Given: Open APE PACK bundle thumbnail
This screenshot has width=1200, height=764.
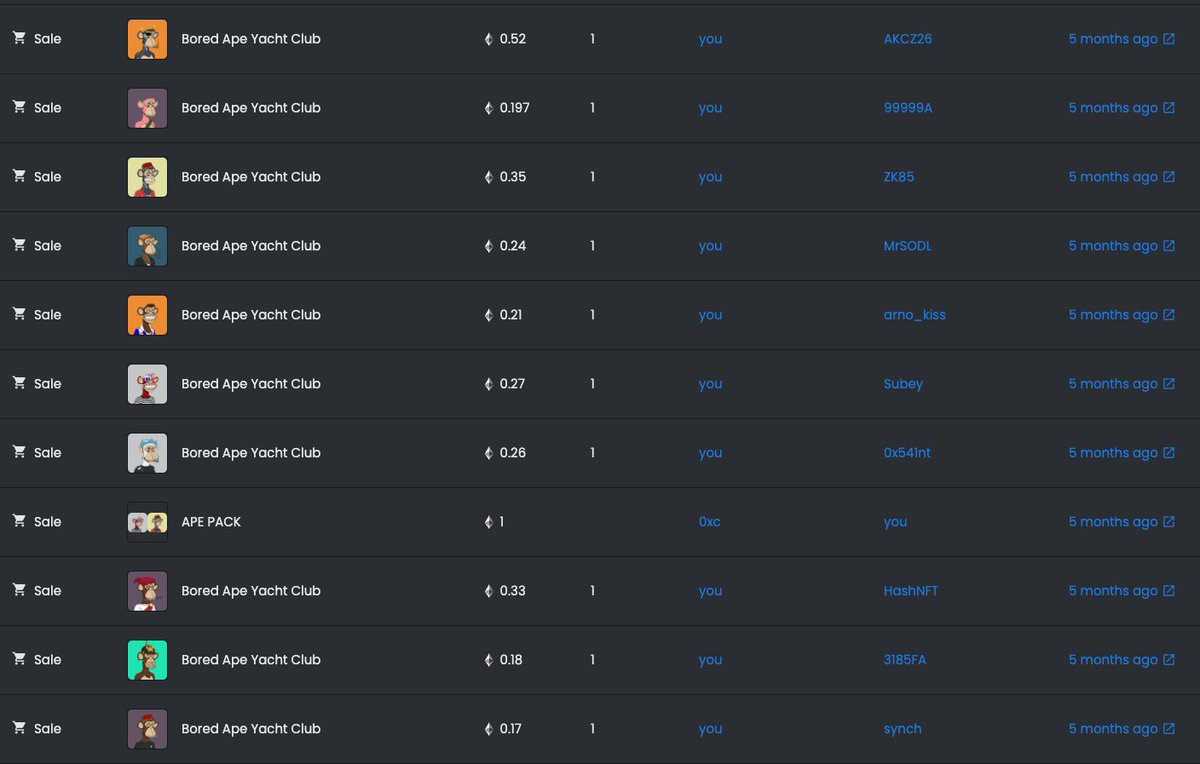Looking at the screenshot, I should [147, 522].
